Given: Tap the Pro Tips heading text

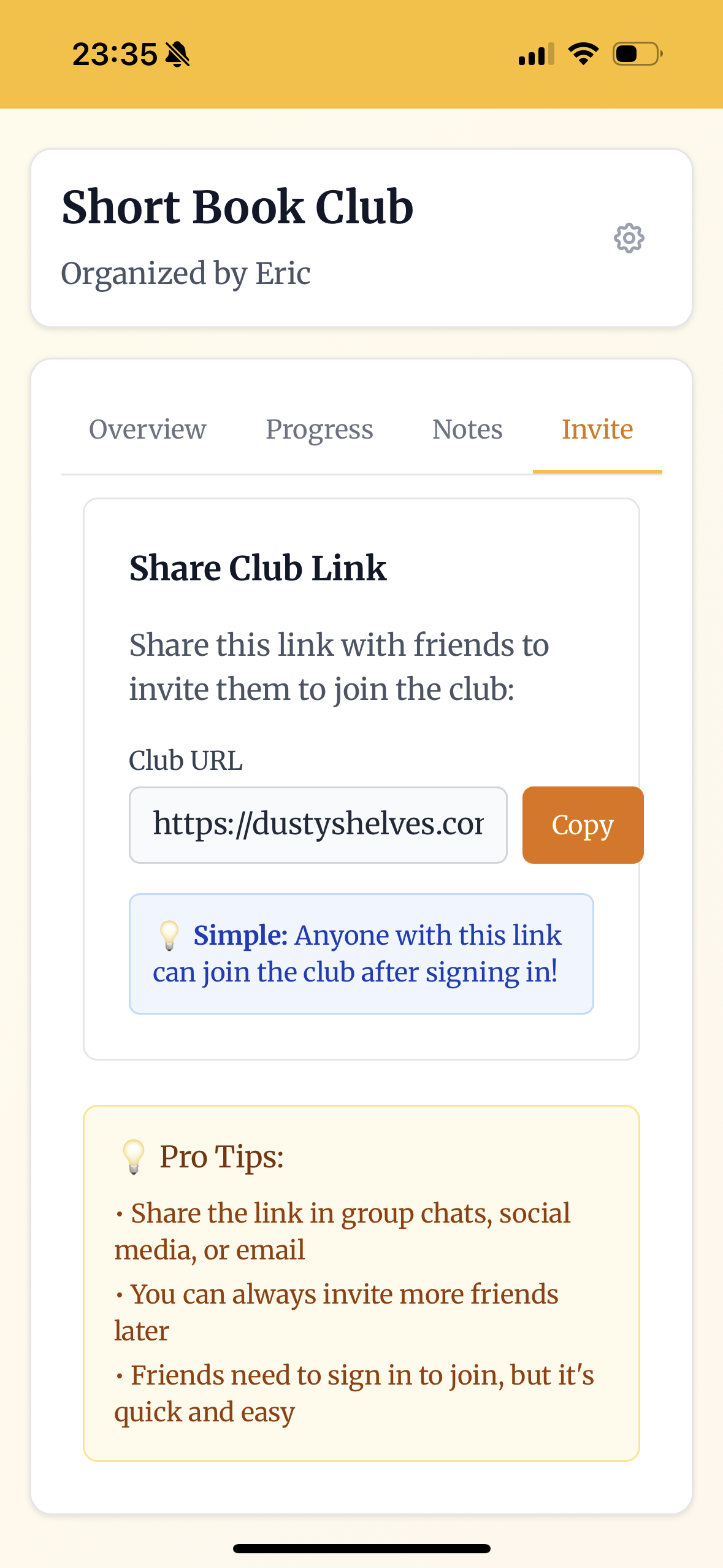Looking at the screenshot, I should tap(221, 1157).
